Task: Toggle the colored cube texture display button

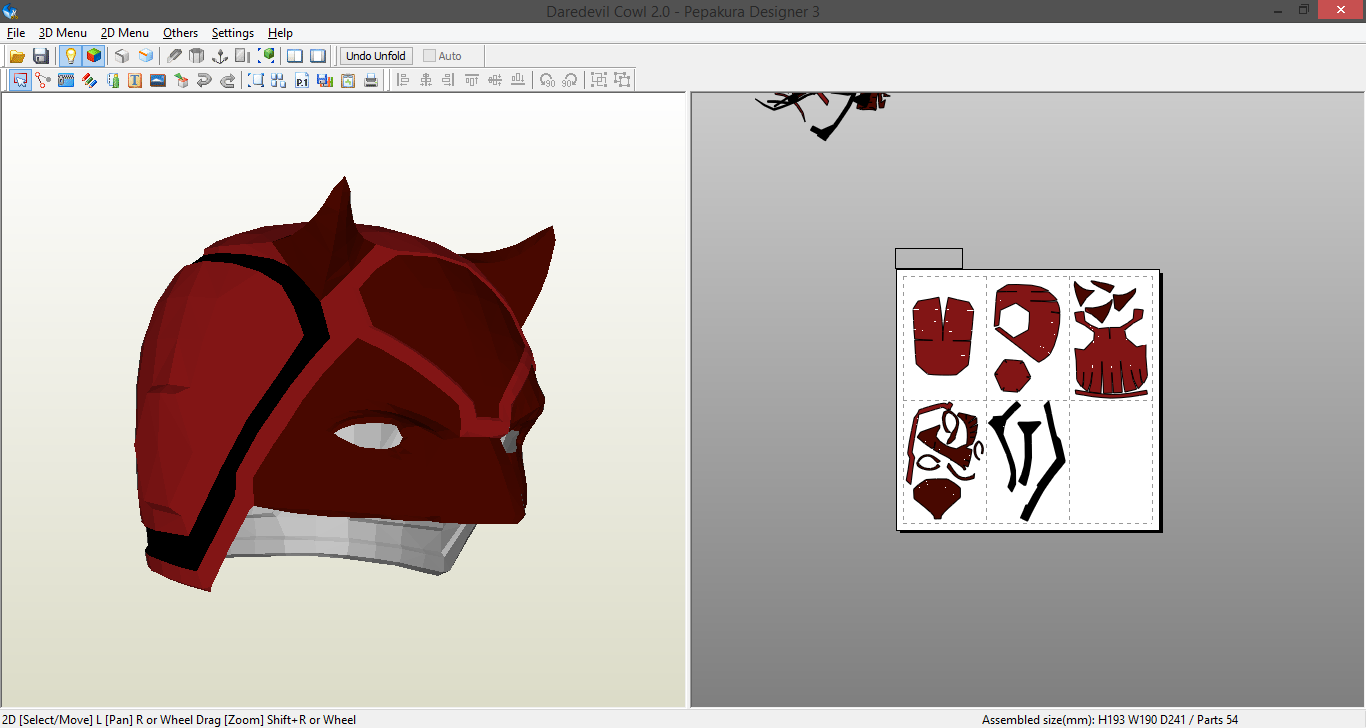Action: [x=93, y=56]
